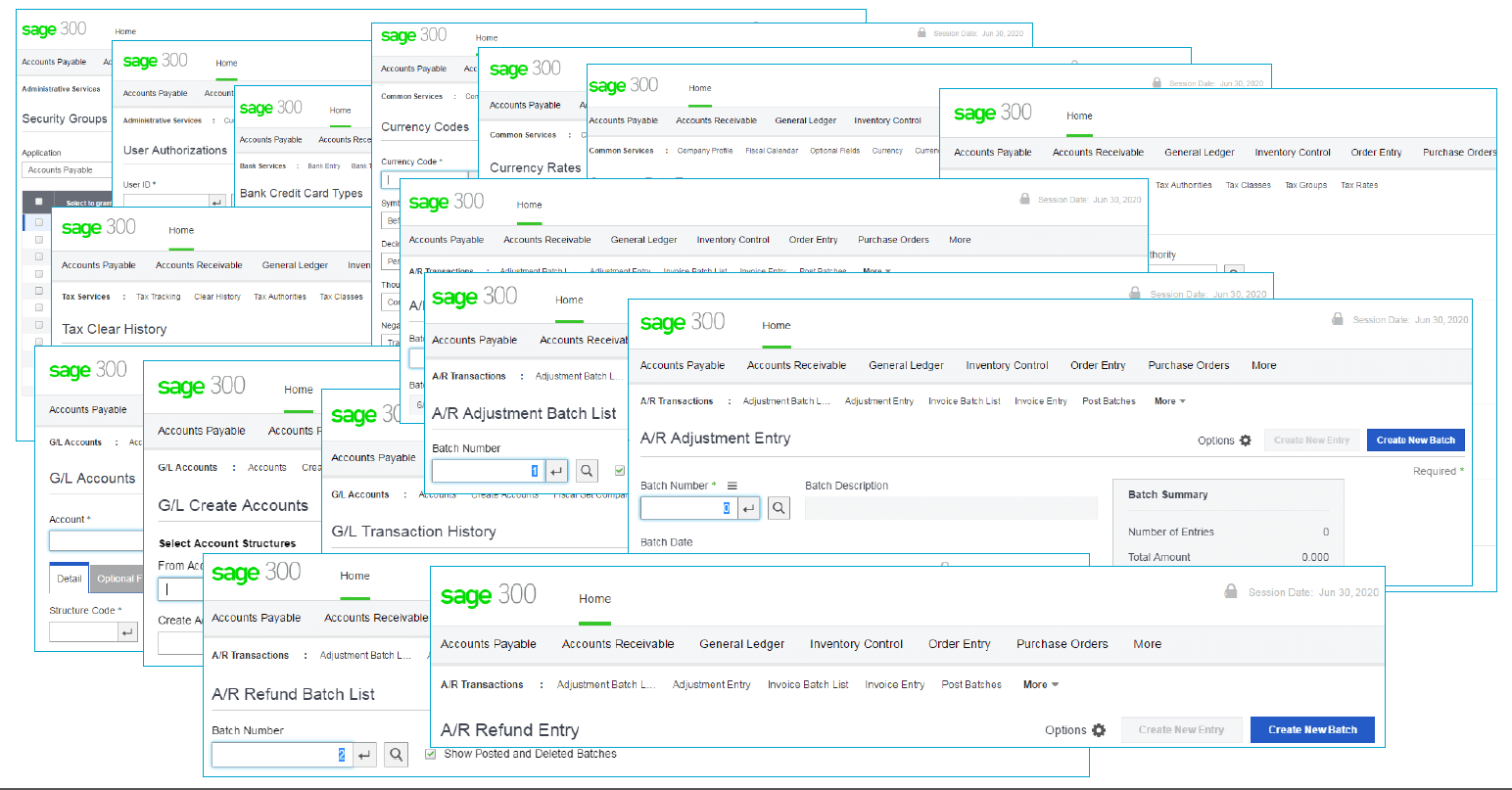The height and width of the screenshot is (790, 1512).
Task: Click Session Date text in A/R Refund Entry
Action: point(1312,592)
